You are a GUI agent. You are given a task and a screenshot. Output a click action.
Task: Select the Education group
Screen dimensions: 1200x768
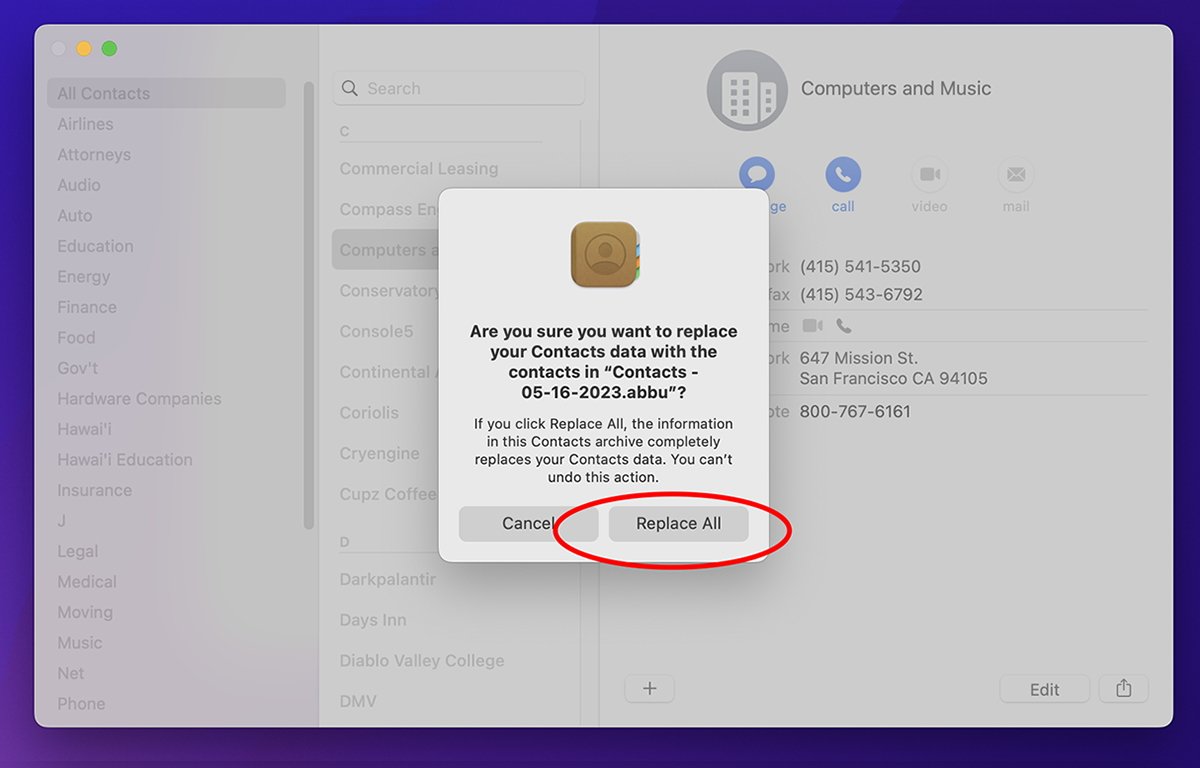[x=95, y=246]
